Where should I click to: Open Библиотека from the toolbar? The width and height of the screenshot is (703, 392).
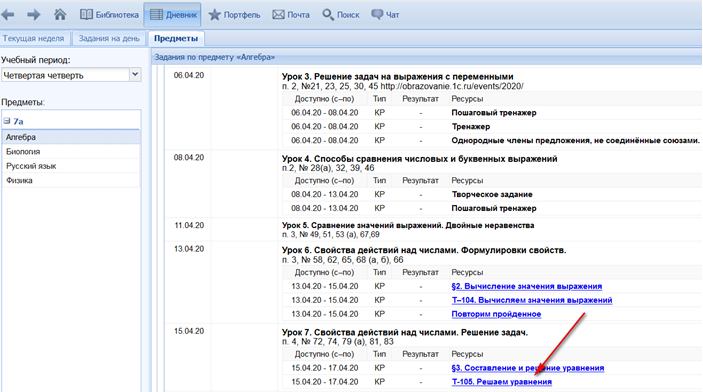[x=109, y=15]
